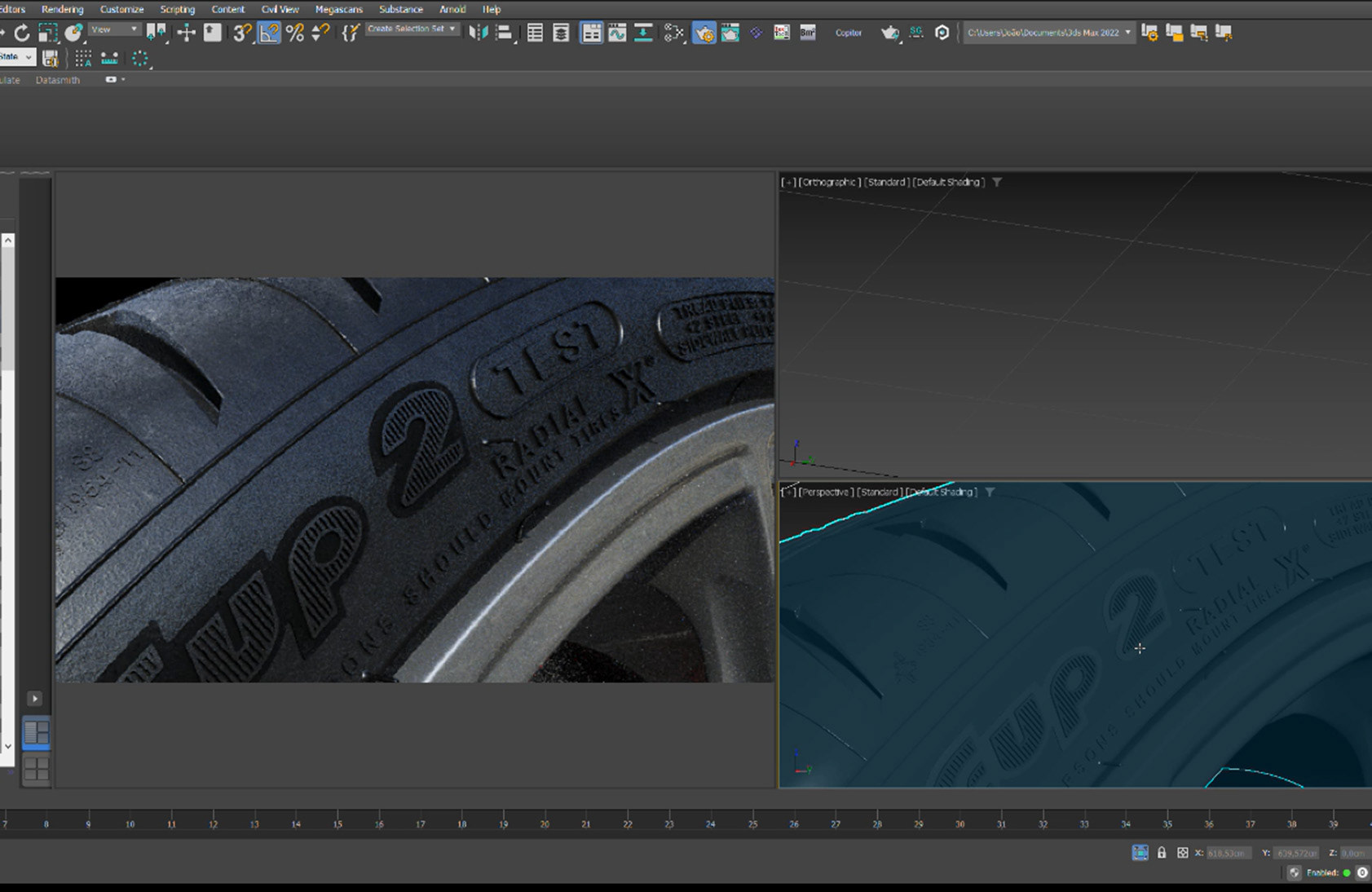Open the Scripting menu
This screenshot has width=1372, height=892.
(x=177, y=10)
